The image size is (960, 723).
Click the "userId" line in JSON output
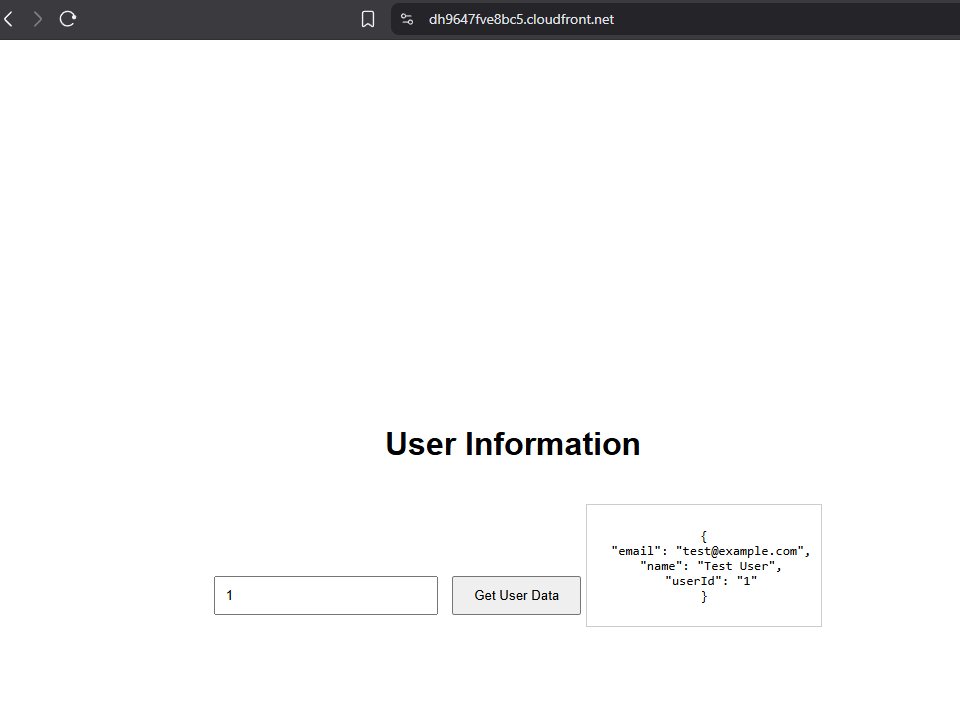710,581
